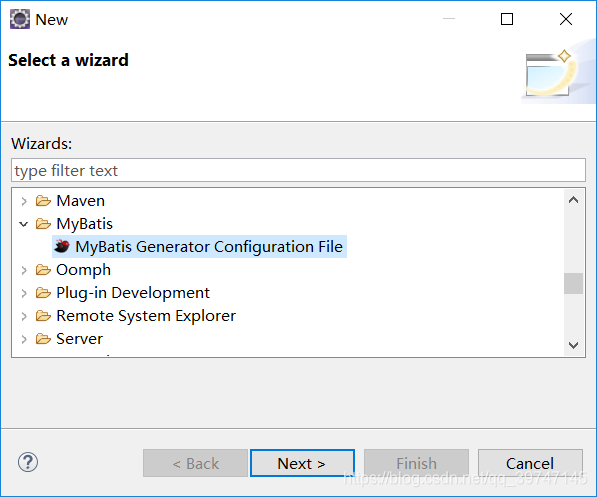
Task: Click the wizard list scroll down arrow
Action: coord(573,345)
